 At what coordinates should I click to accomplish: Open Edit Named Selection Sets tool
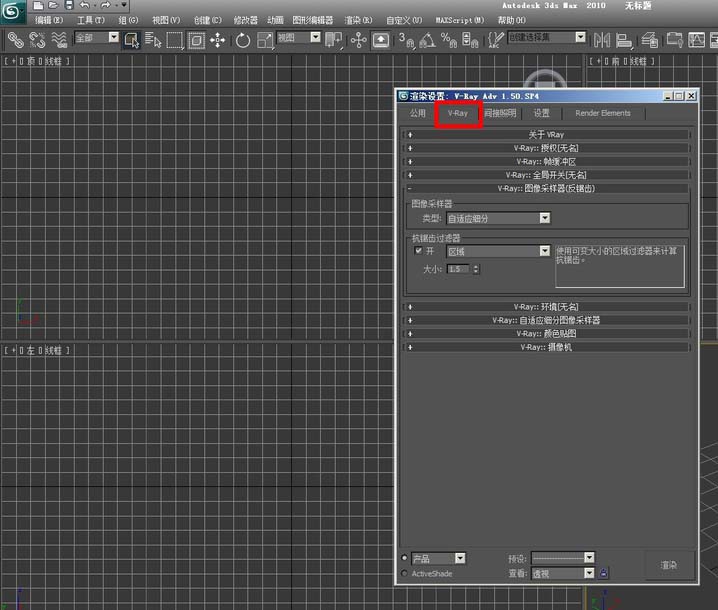tap(495, 40)
